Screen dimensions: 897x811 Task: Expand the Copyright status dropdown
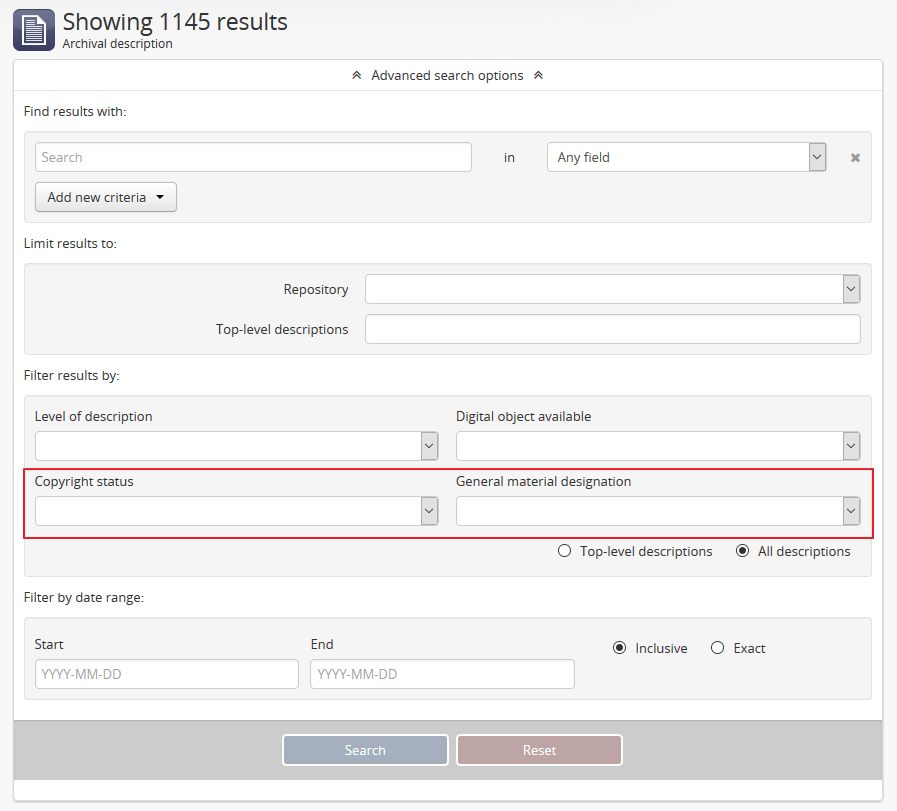pos(236,511)
